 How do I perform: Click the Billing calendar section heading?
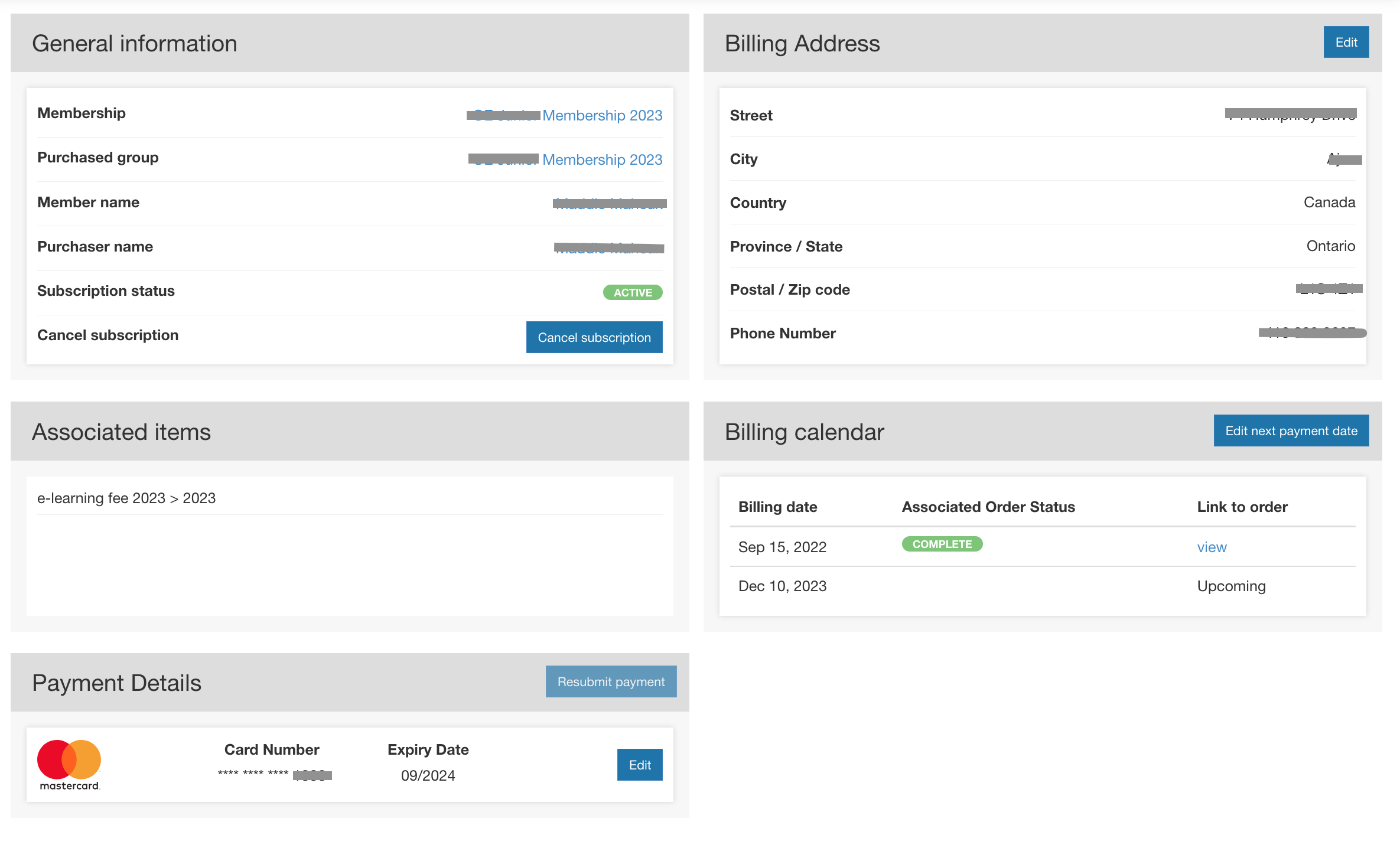coord(804,432)
